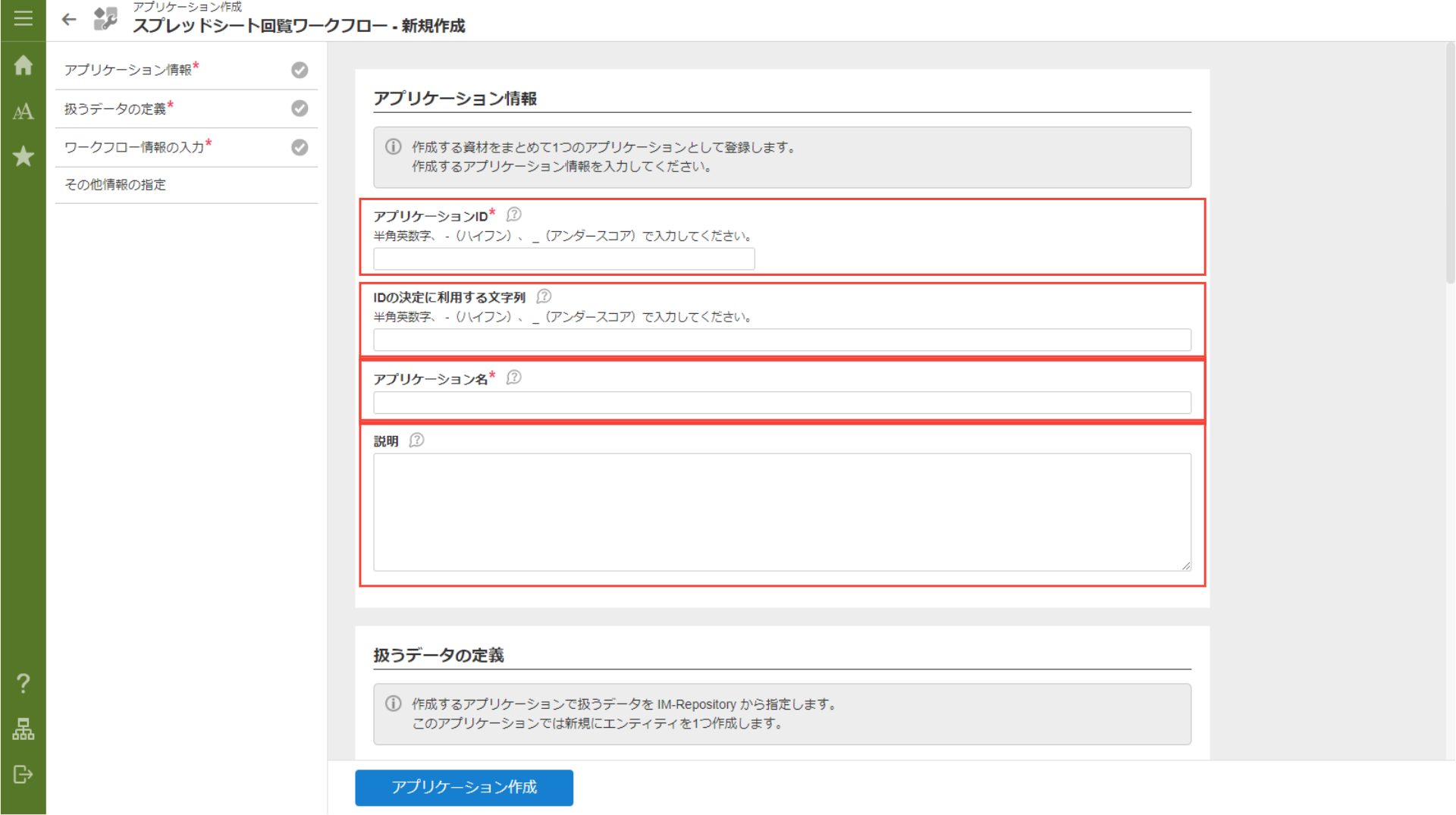This screenshot has height=815, width=1456.
Task: Click inside the 説明 text area
Action: 782,512
